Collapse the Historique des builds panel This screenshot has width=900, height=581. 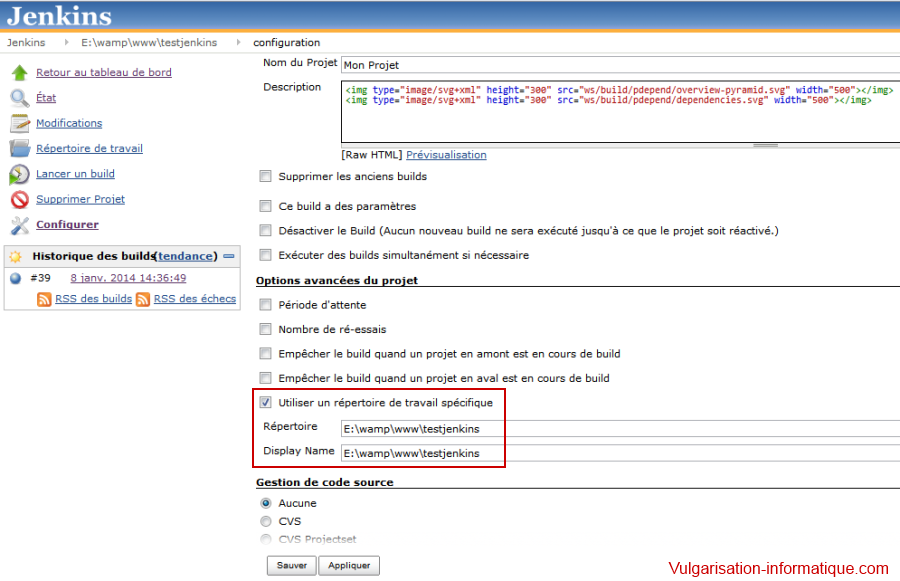click(229, 256)
